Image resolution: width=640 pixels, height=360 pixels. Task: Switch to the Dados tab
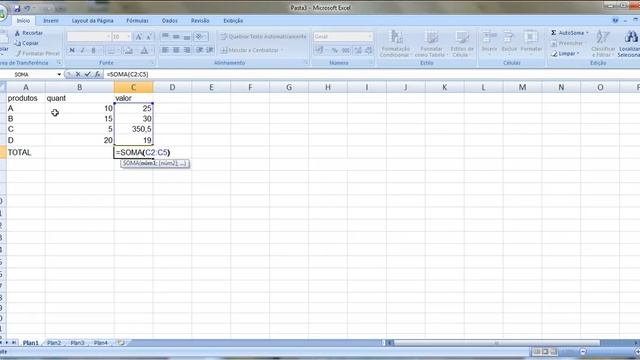(x=170, y=20)
